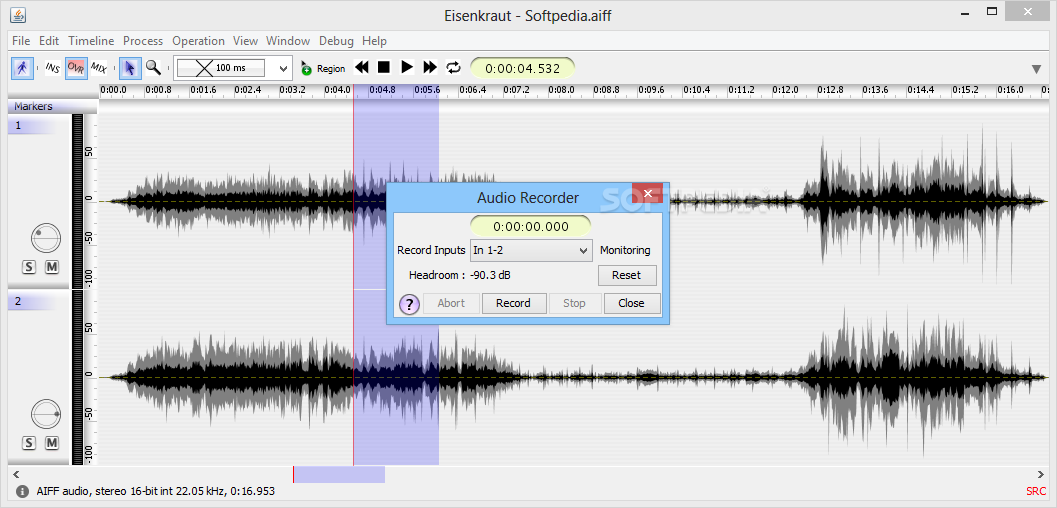Mute channel 1 with M button
Screen dimensions: 1057x508
[52, 267]
